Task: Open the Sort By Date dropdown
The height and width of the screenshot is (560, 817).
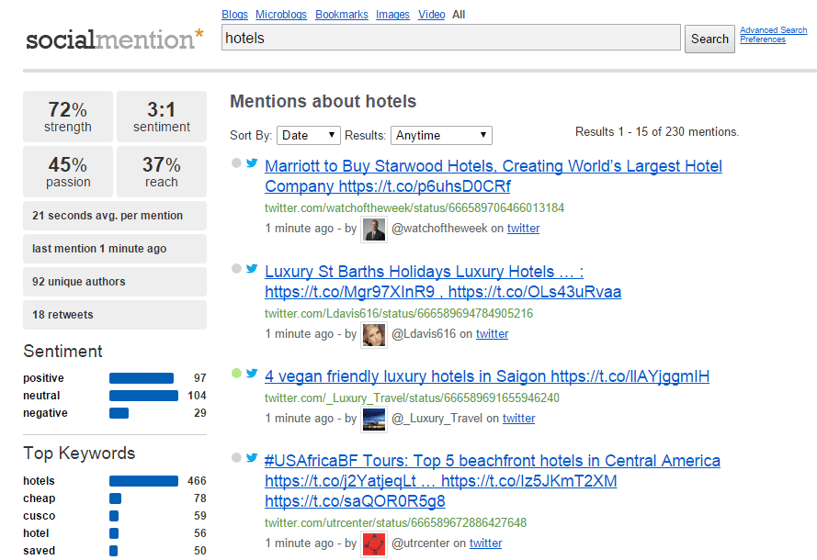Action: click(308, 135)
